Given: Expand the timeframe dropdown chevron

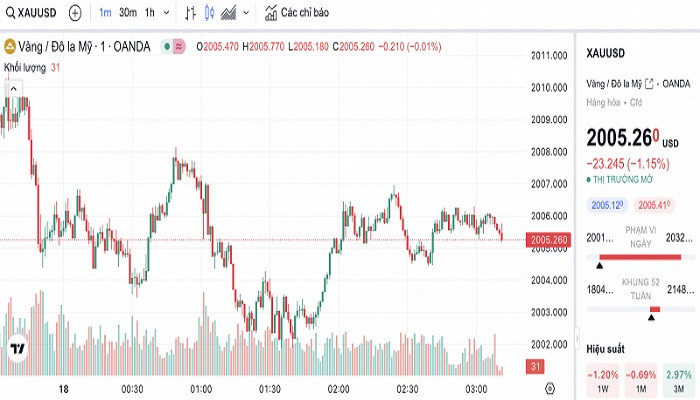Looking at the screenshot, I should click(x=166, y=13).
